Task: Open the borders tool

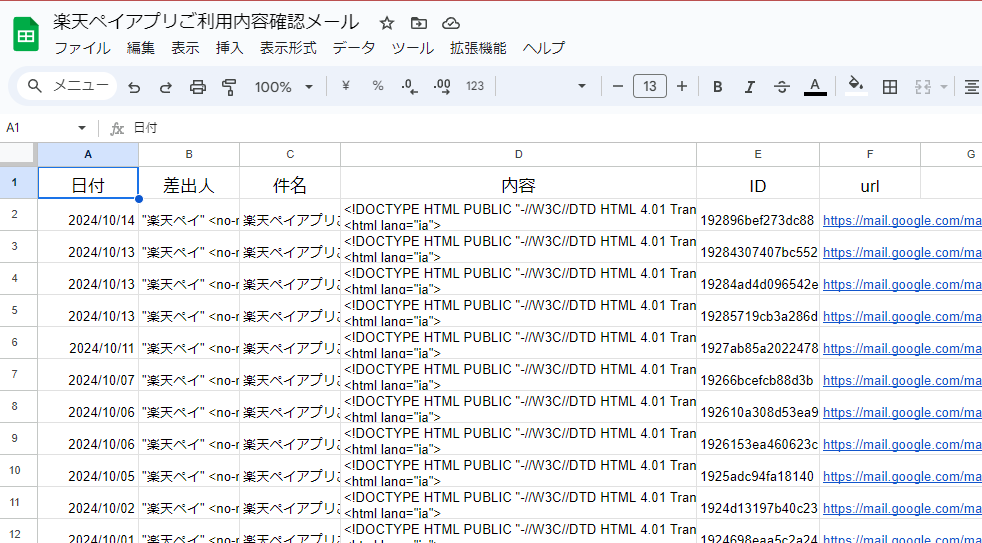Action: tap(889, 86)
